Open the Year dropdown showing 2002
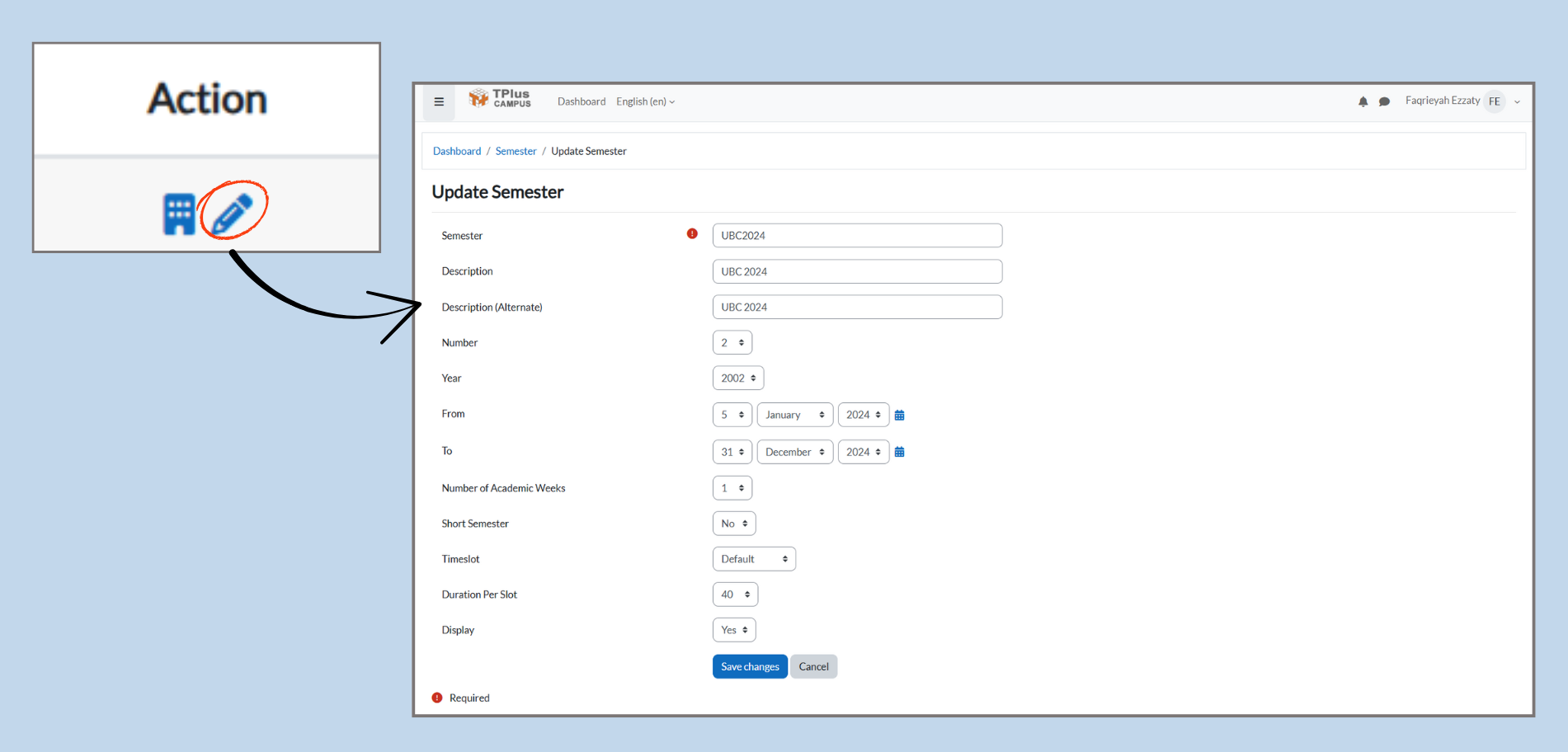Viewport: 1568px width, 752px height. point(738,378)
